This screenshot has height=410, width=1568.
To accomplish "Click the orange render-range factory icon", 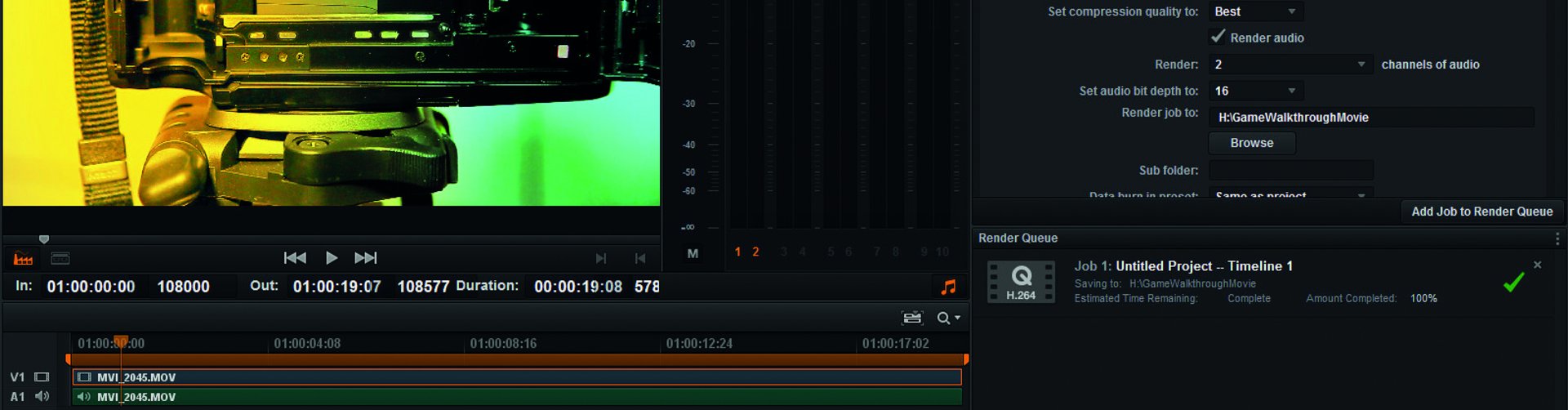I will tap(23, 259).
